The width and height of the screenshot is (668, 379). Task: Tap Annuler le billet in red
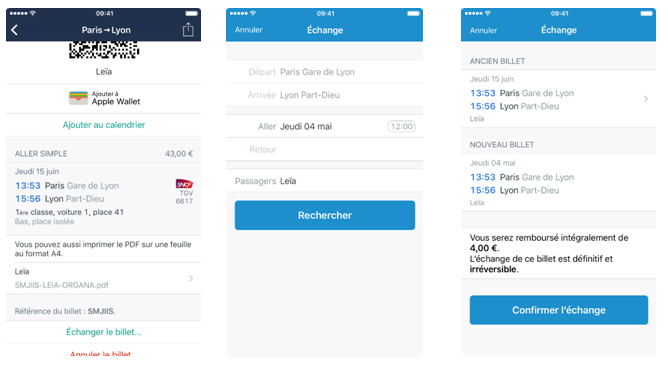click(101, 354)
